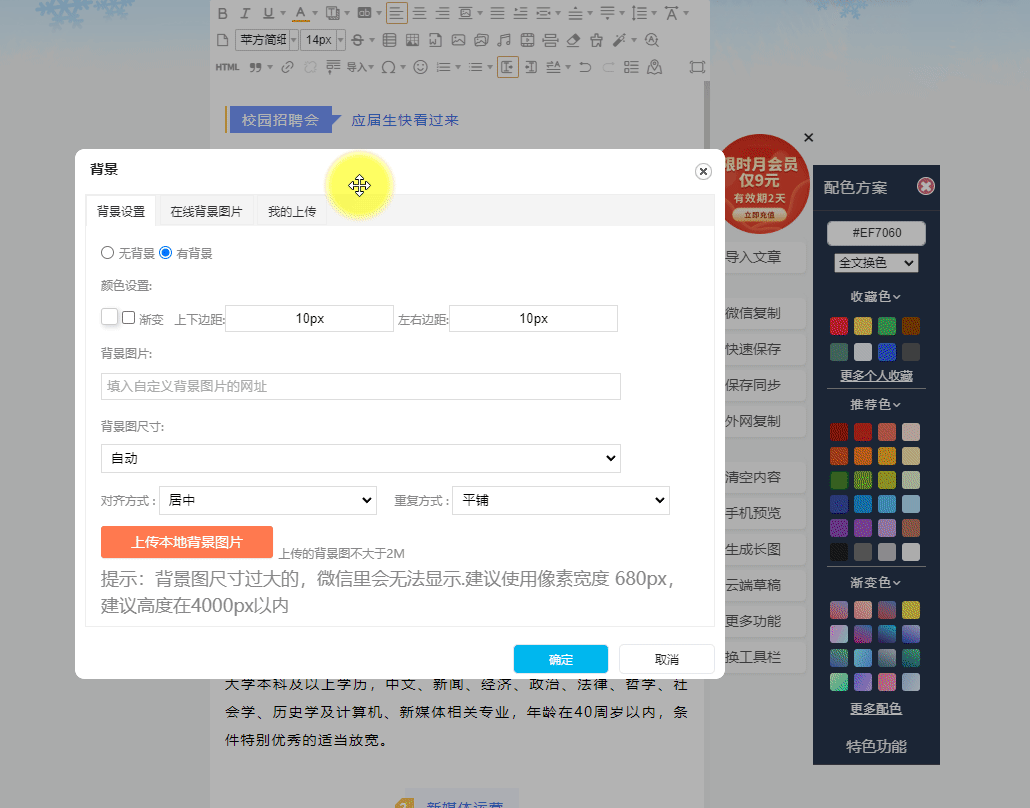Click the hyperlink icon in toolbar

click(288, 67)
